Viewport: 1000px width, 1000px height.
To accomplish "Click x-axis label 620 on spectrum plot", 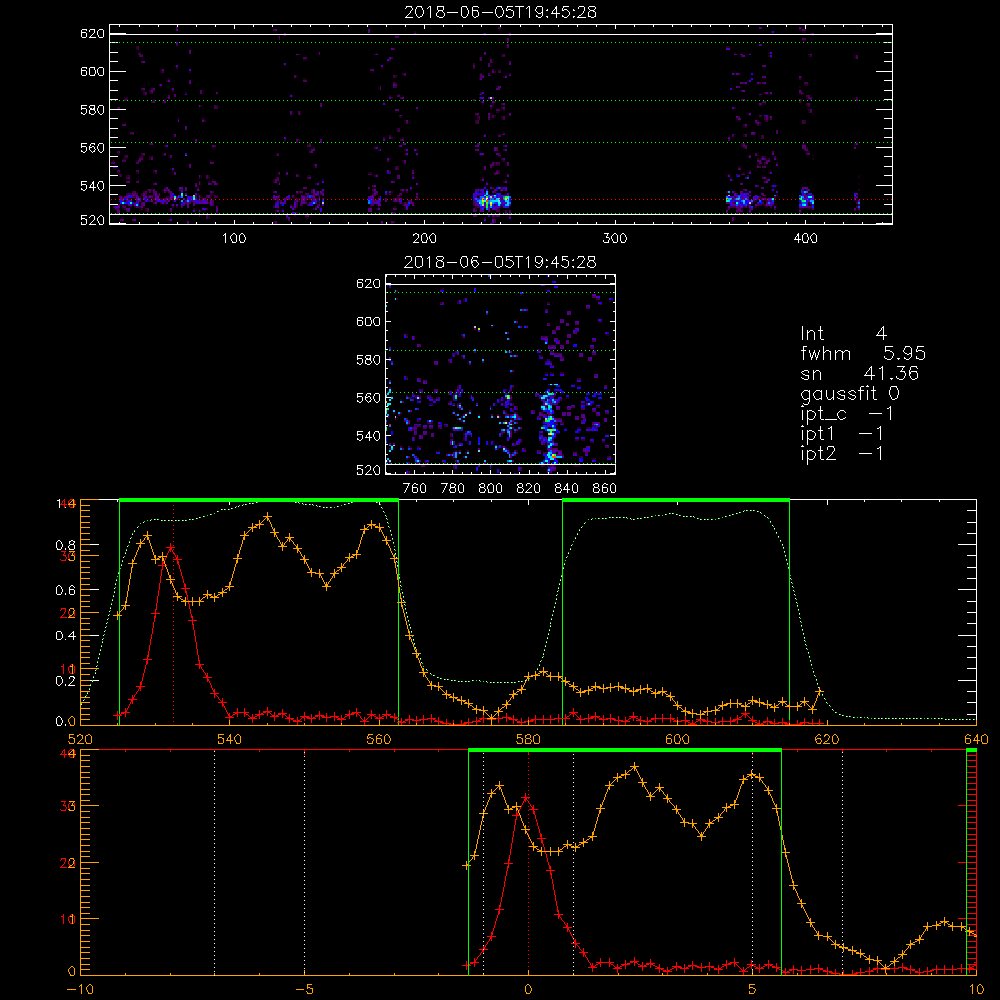I will pyautogui.click(x=827, y=740).
